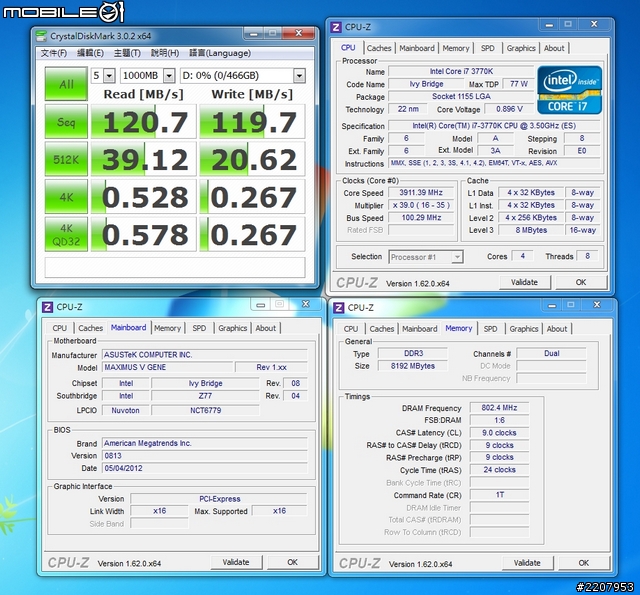Screen dimensions: 640x595
Task: Start the Seq benchmark
Action: (x=66, y=122)
